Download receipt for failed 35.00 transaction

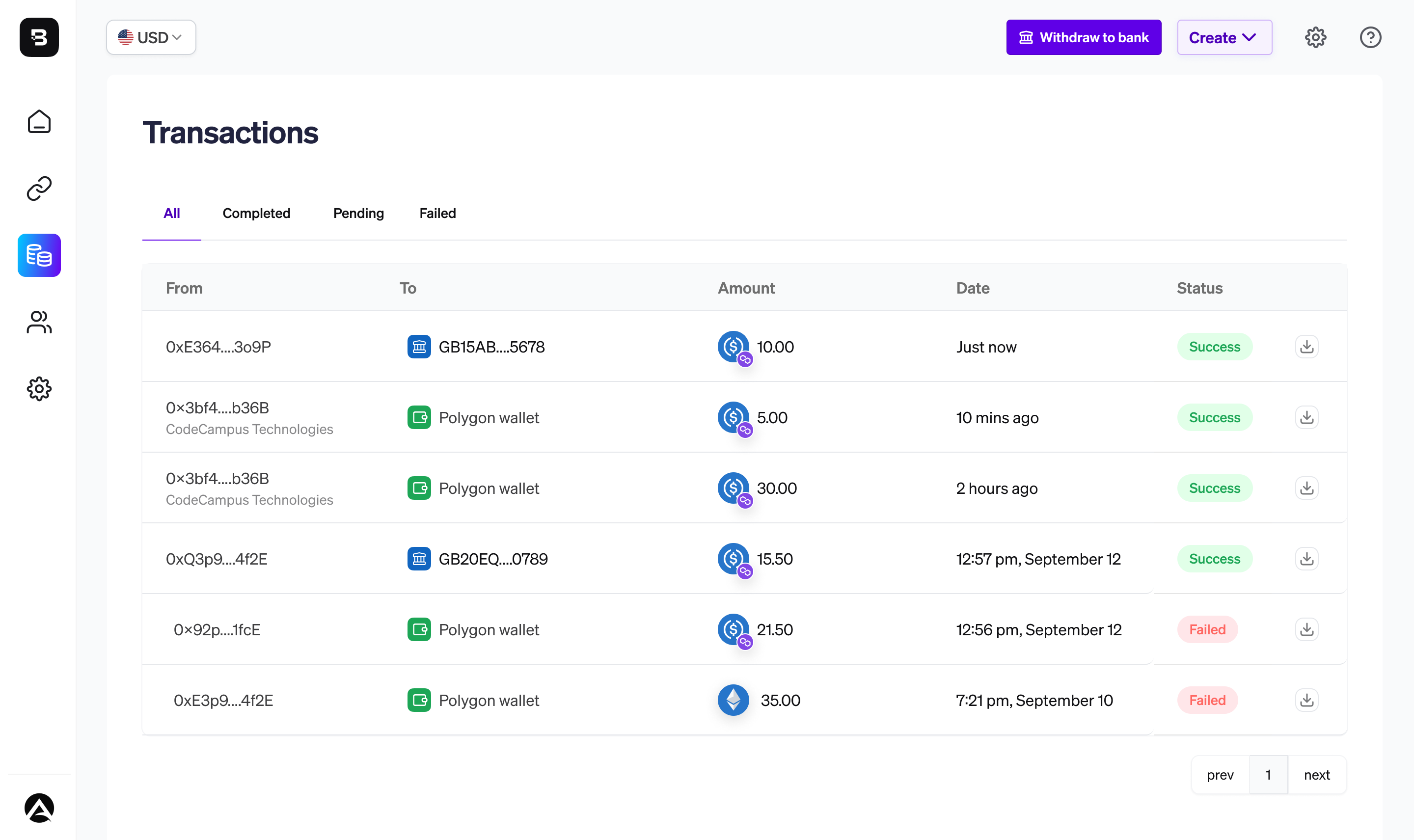coord(1306,700)
